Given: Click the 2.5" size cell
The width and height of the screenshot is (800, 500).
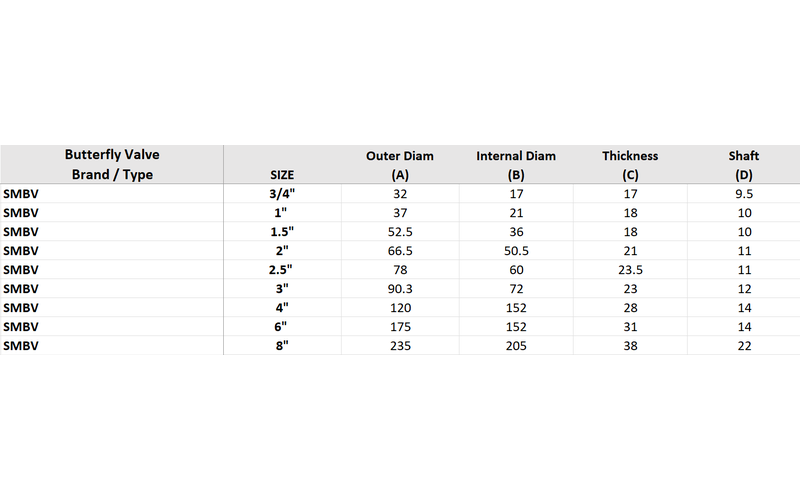Looking at the screenshot, I should 281,269.
